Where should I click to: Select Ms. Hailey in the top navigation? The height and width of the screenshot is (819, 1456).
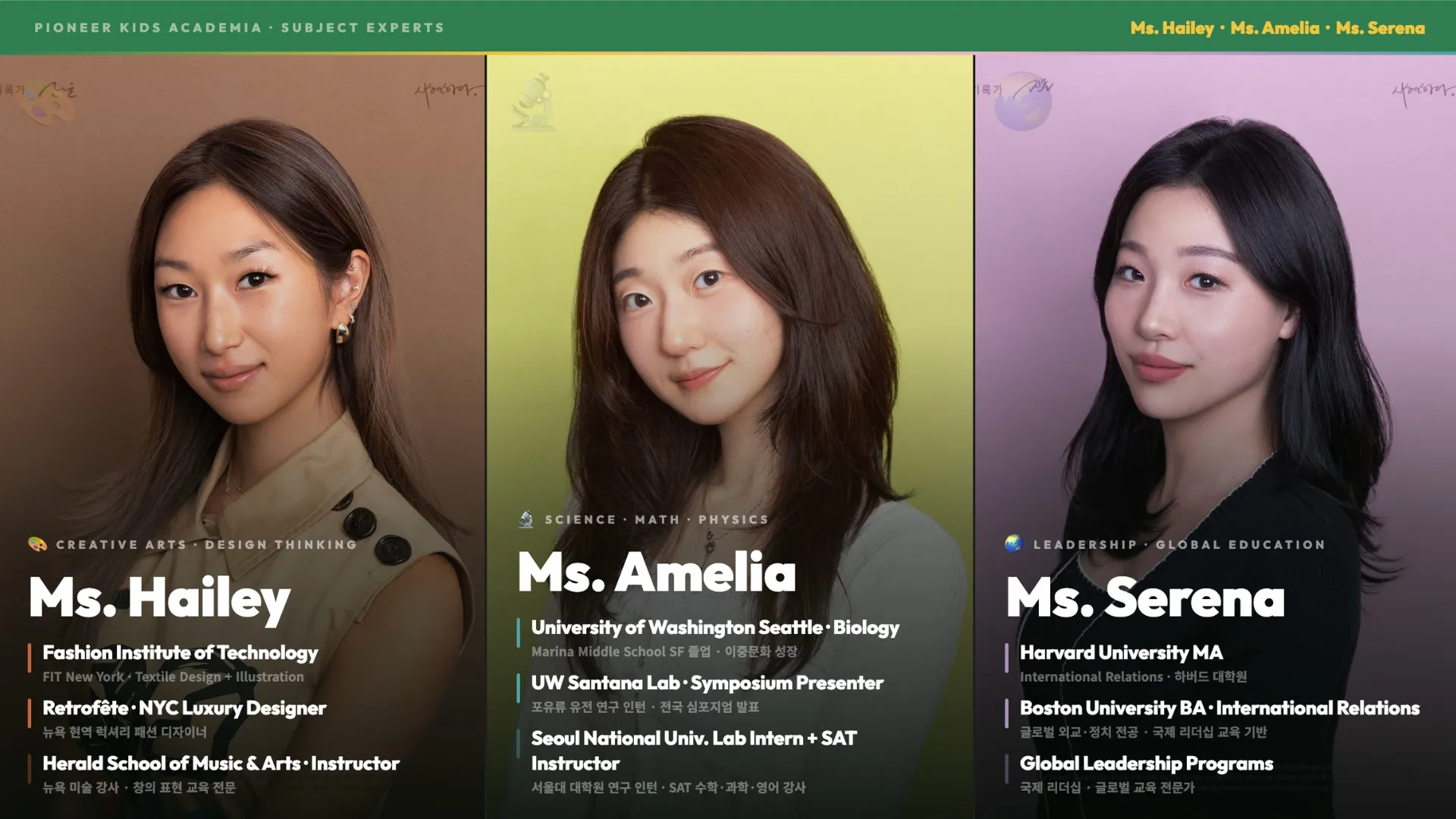tap(1172, 28)
